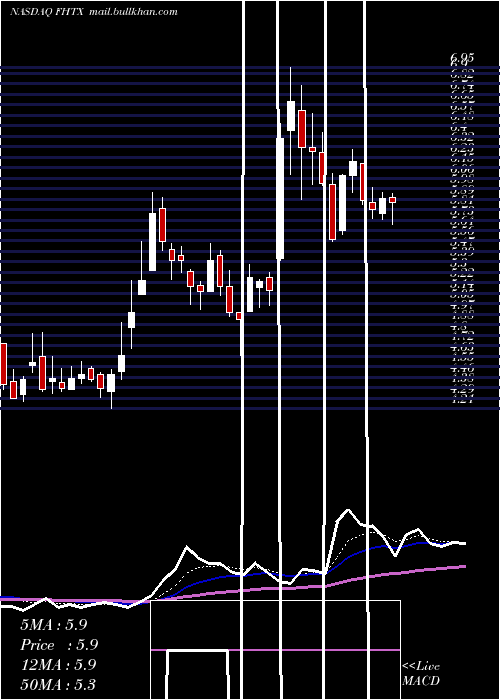Image resolution: width=500 pixels, height=700 pixels.
Task: Click the mail.bullkhan.com text
Action: pos(133,12)
